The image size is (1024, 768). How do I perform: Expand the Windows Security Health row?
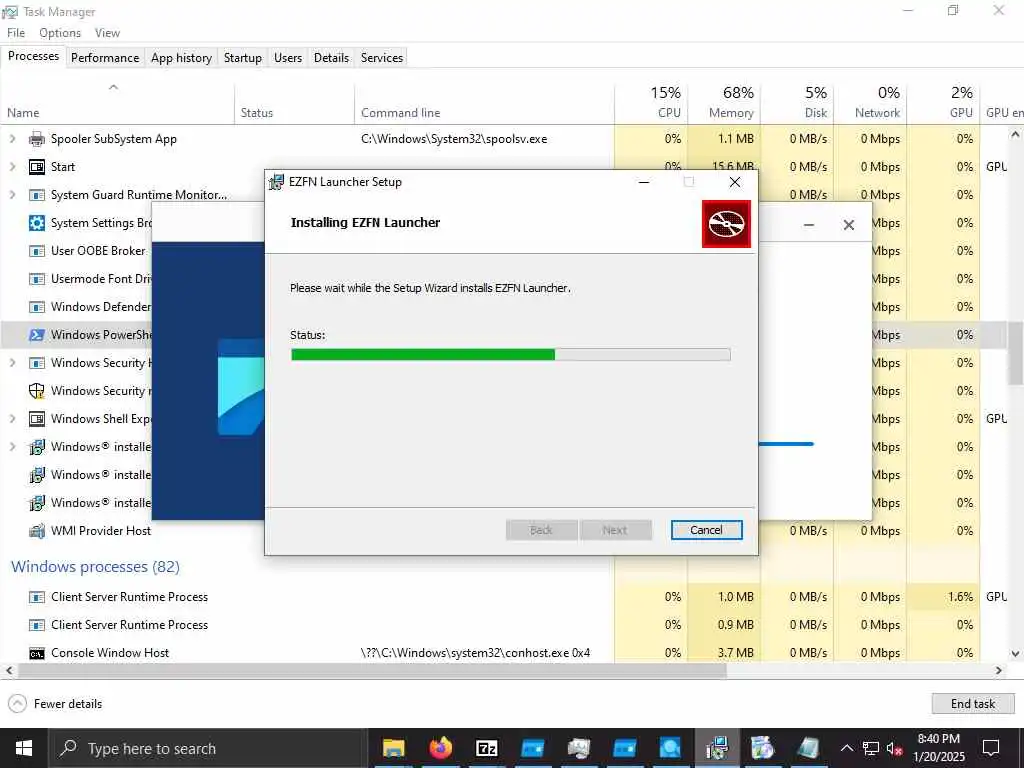pos(12,362)
